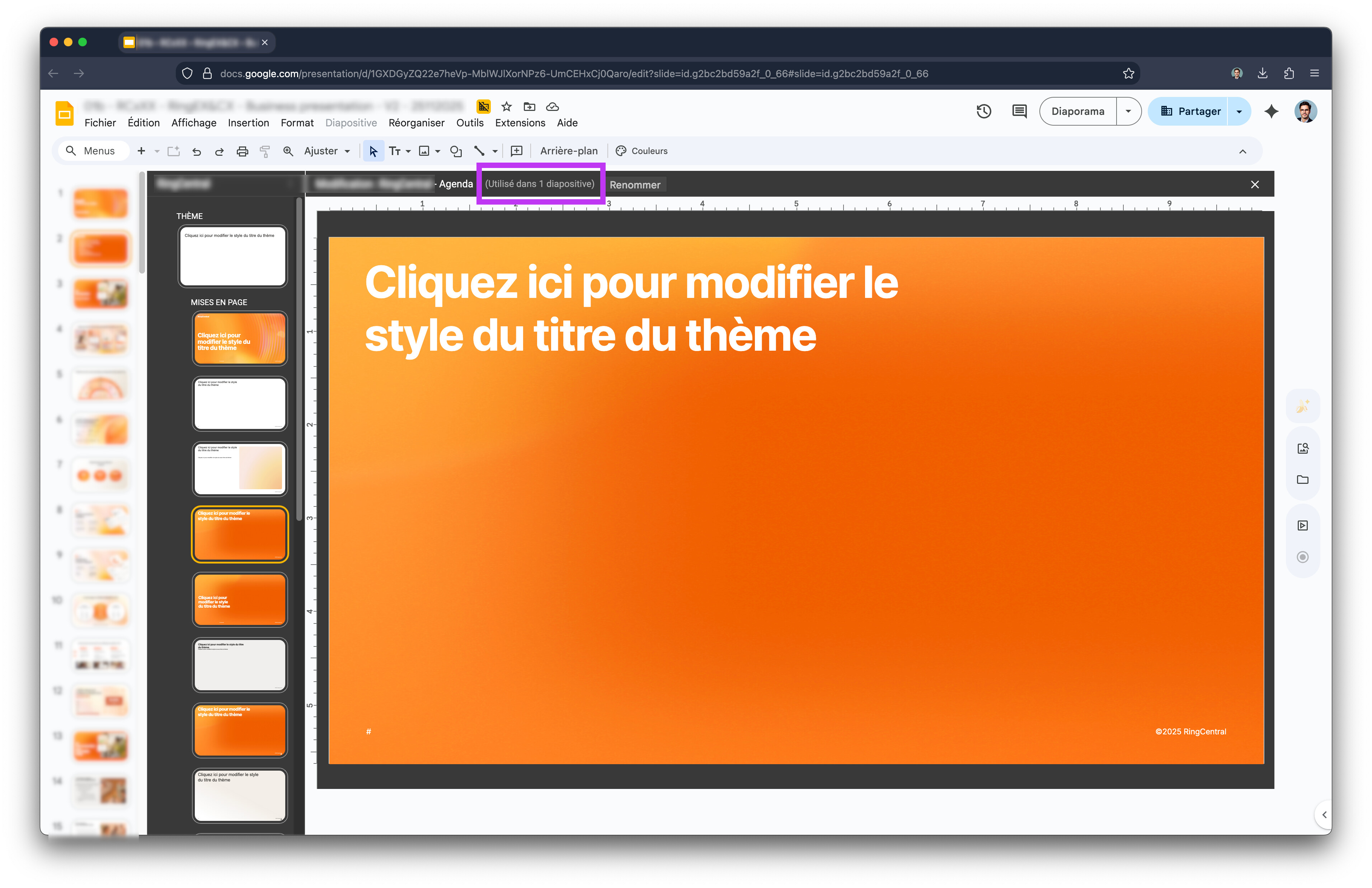Open Partager options dropdown arrow

coord(1239,111)
